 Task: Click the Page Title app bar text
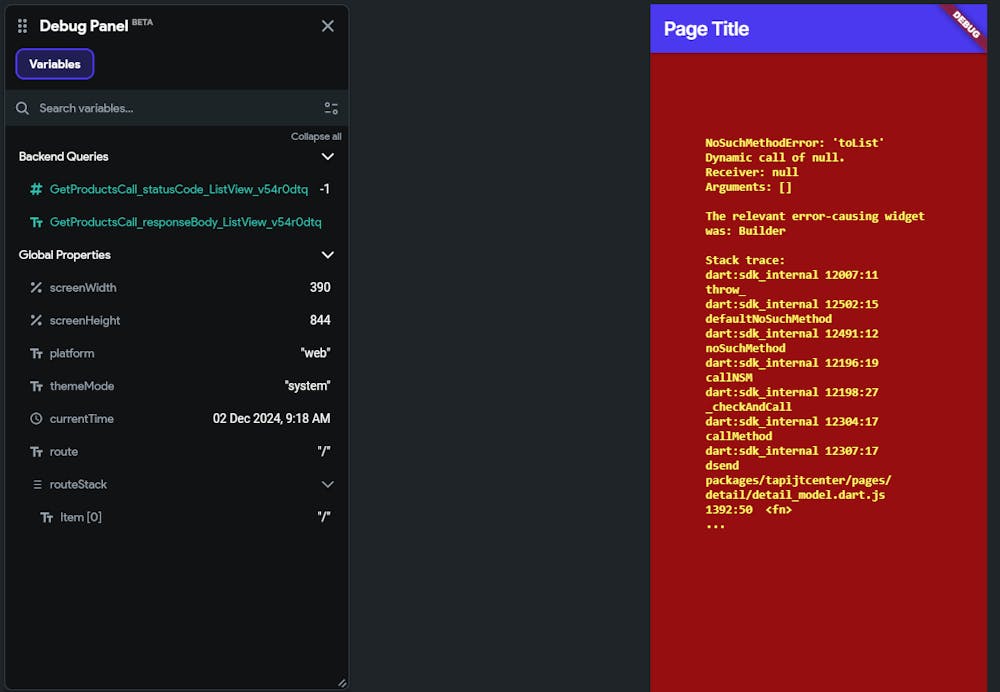(706, 29)
